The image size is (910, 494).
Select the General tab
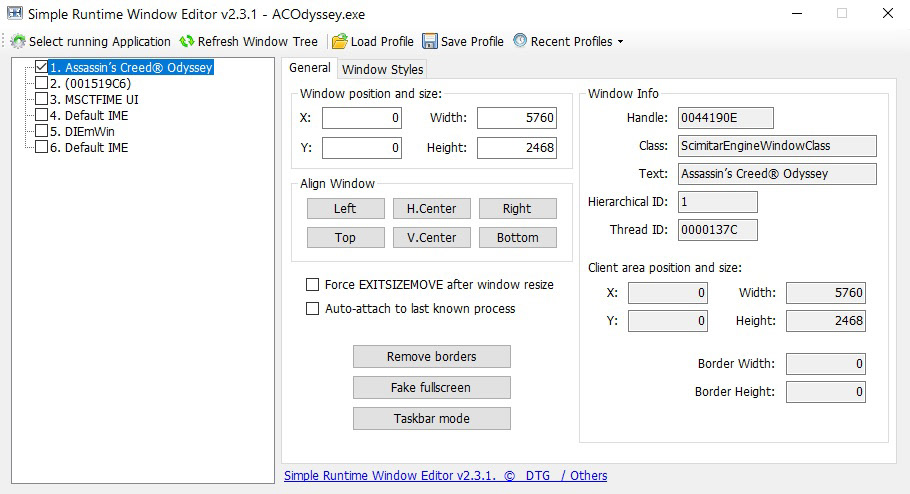point(310,68)
